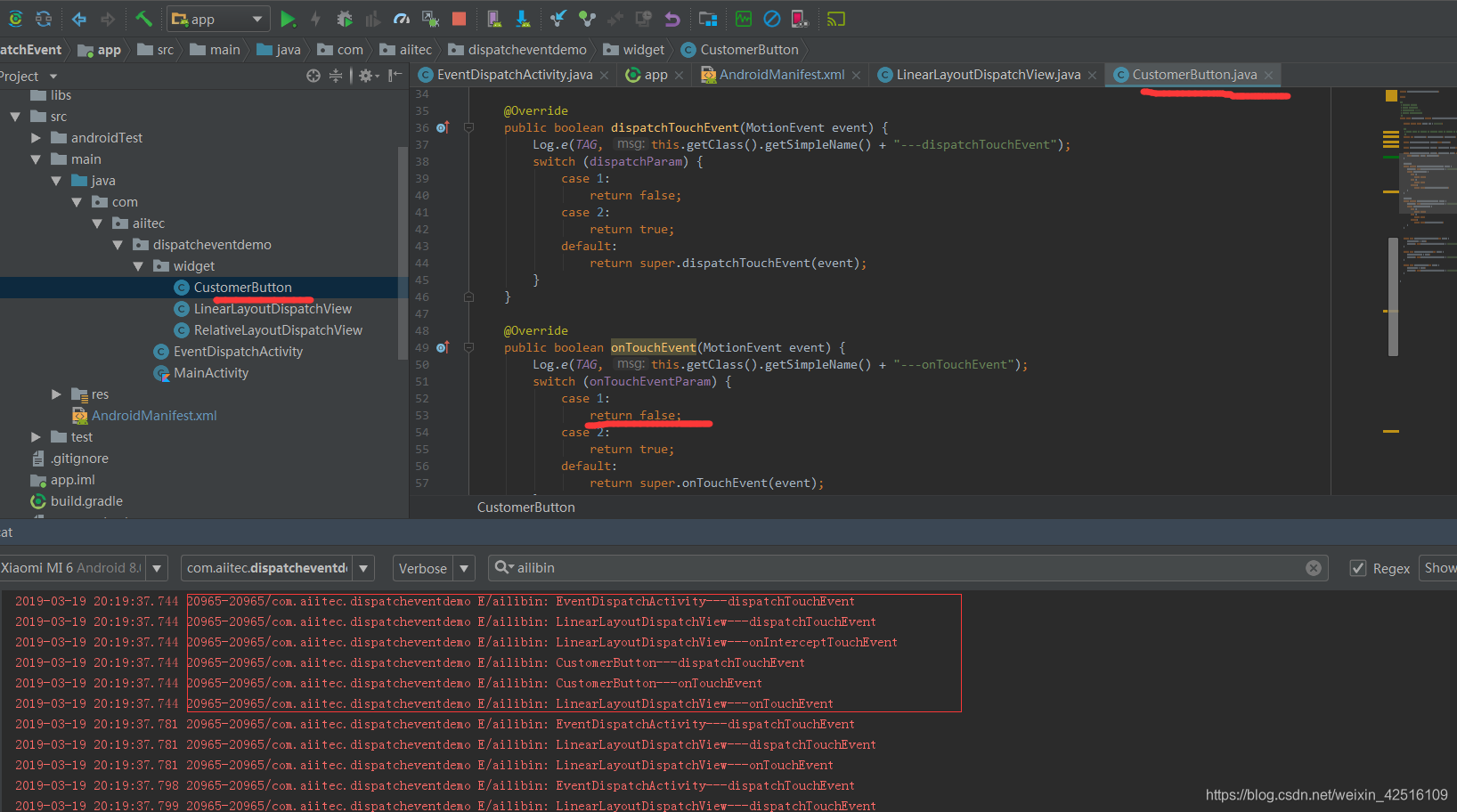This screenshot has height=812, width=1457.
Task: Click the green cast screen icon
Action: pos(835,19)
